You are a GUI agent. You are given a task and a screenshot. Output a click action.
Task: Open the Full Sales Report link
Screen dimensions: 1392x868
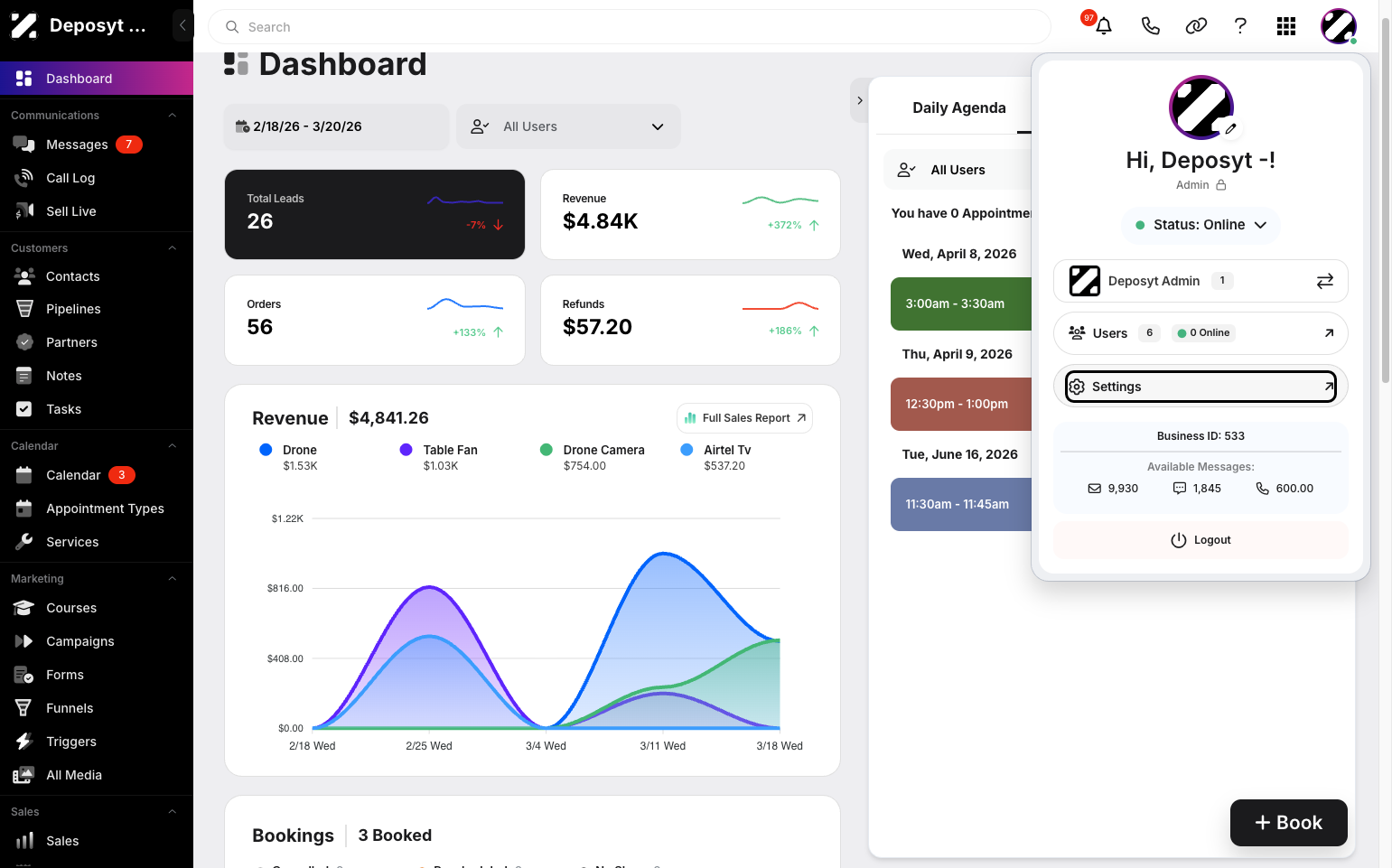[x=744, y=418]
